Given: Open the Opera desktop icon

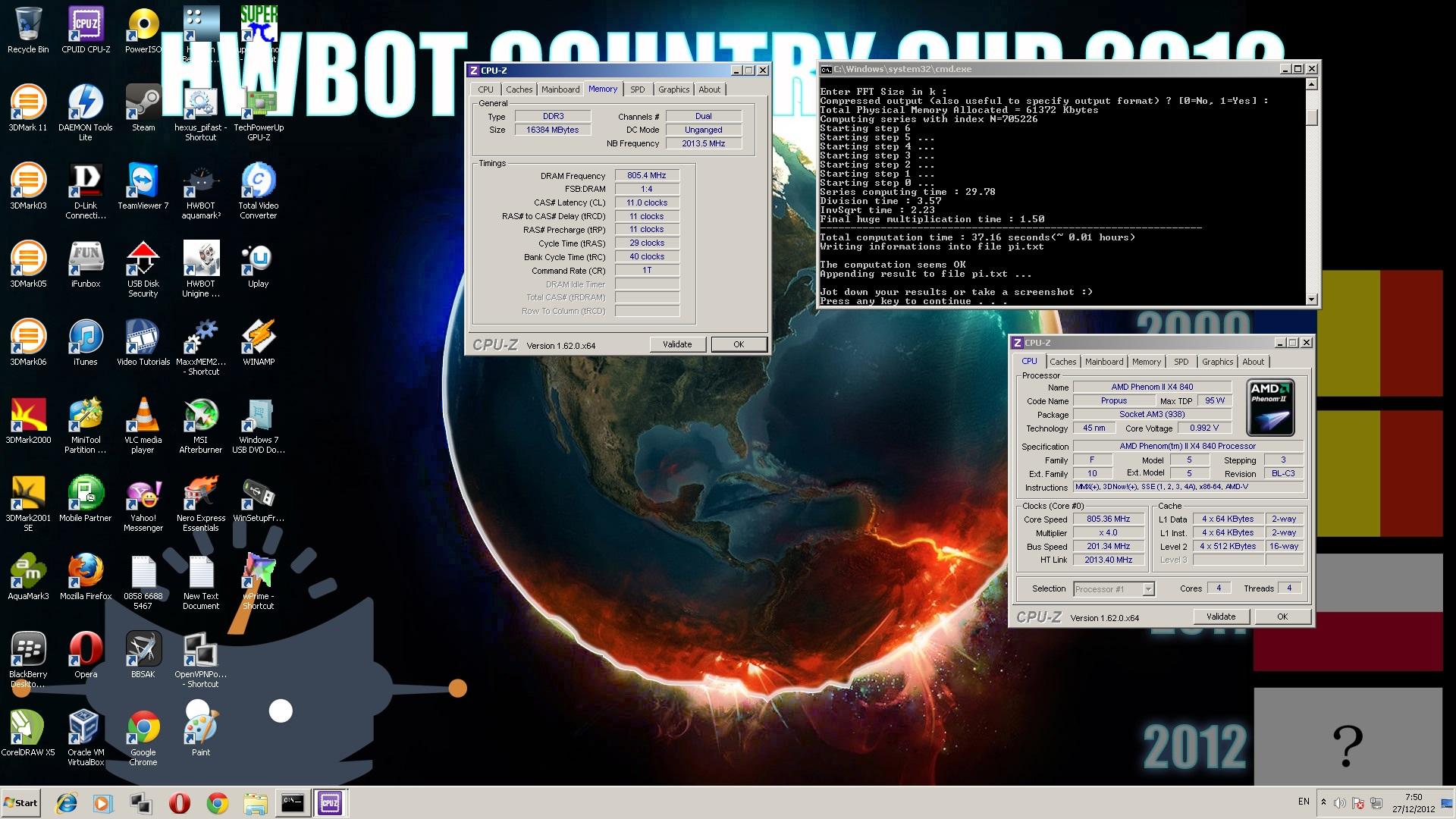Looking at the screenshot, I should click(86, 655).
